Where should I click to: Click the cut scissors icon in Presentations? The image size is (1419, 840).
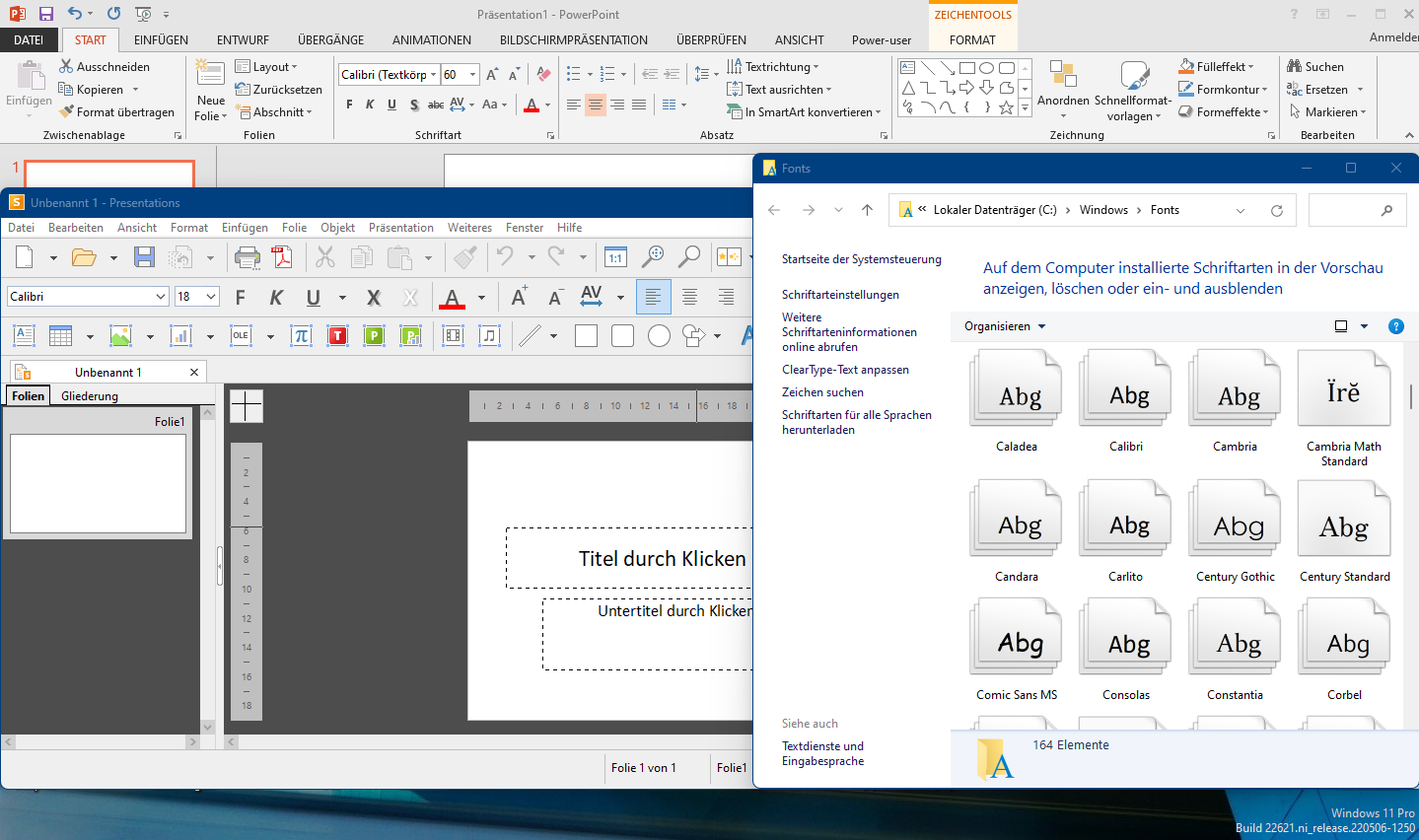(325, 257)
